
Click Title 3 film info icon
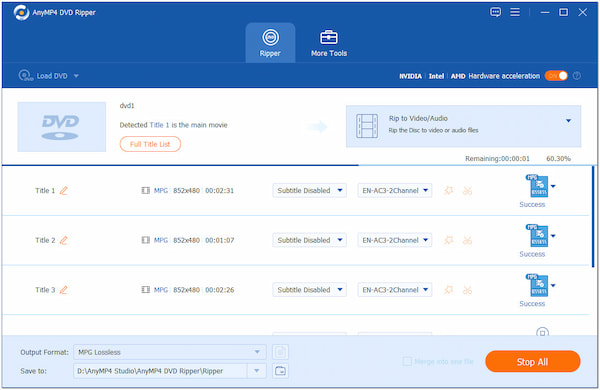145,290
